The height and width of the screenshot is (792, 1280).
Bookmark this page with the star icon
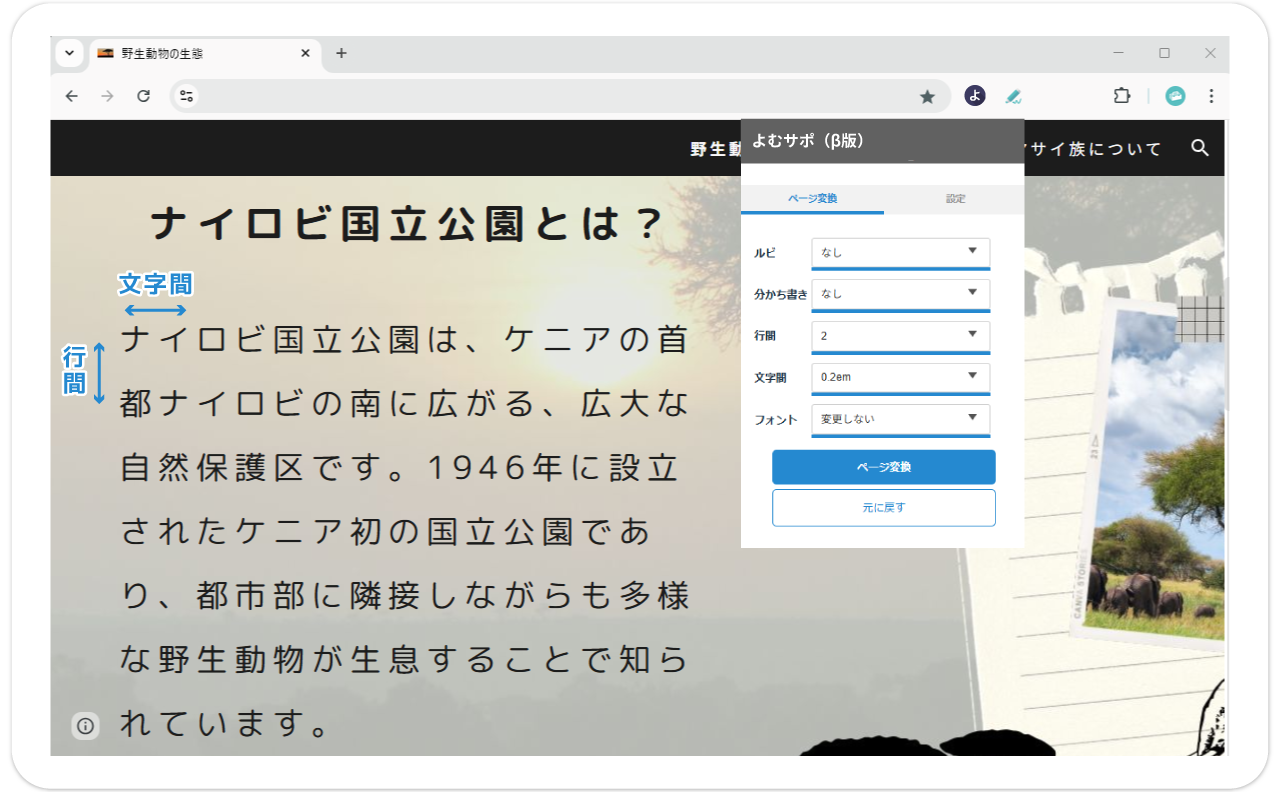tap(927, 96)
